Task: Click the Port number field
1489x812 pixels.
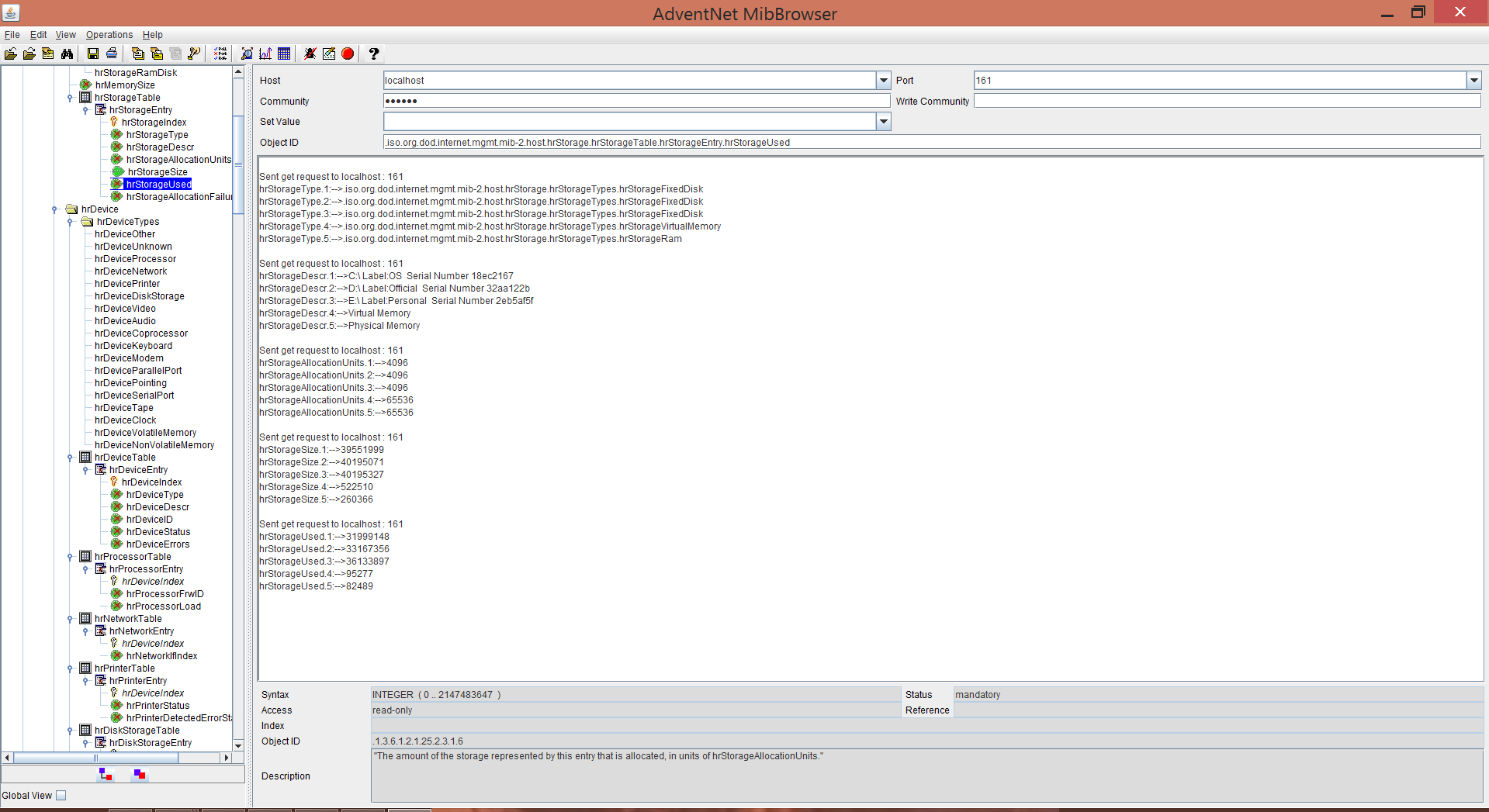Action: point(1220,81)
